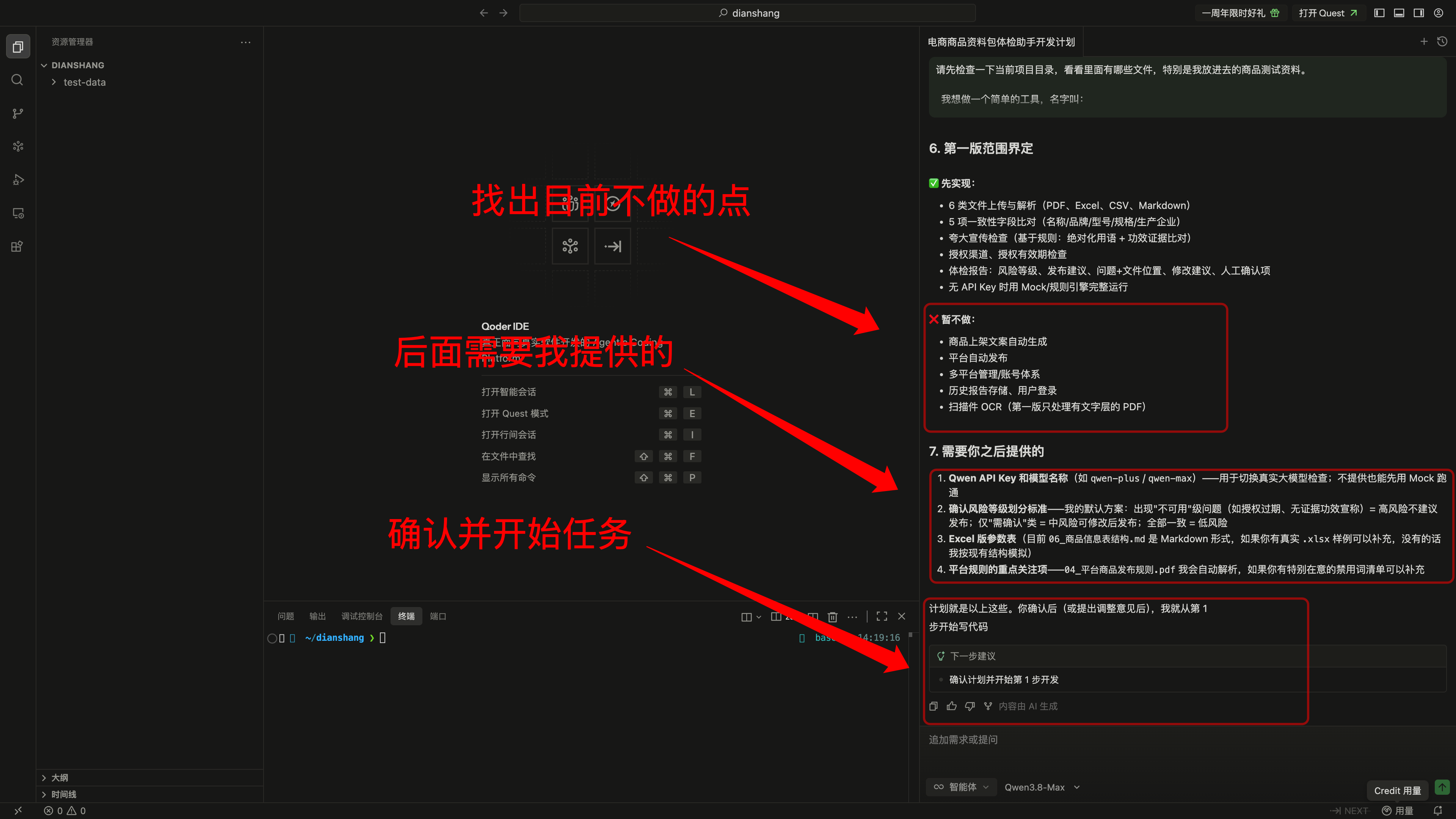Switch to the 调试控制台 tab
Screen dimensions: 1456x819
click(362, 616)
